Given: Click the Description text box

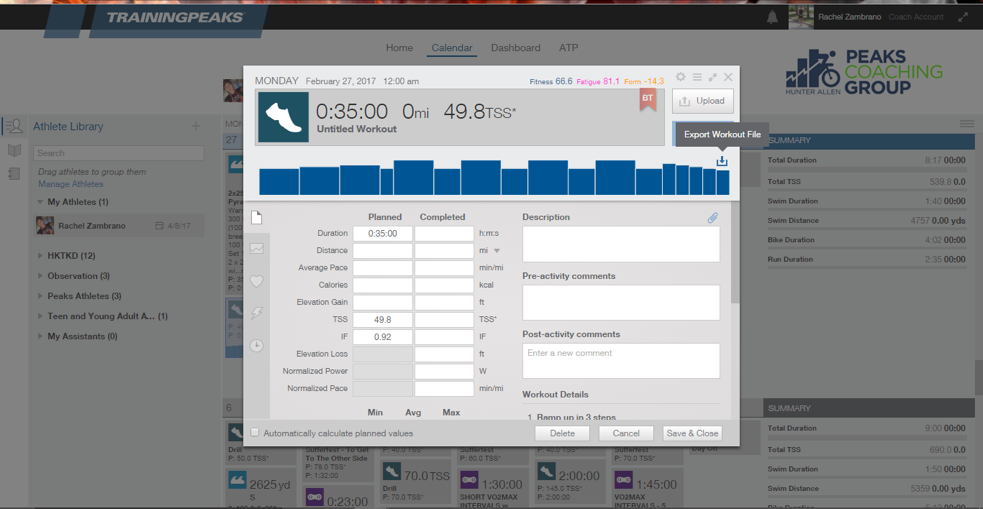Looking at the screenshot, I should pos(621,244).
